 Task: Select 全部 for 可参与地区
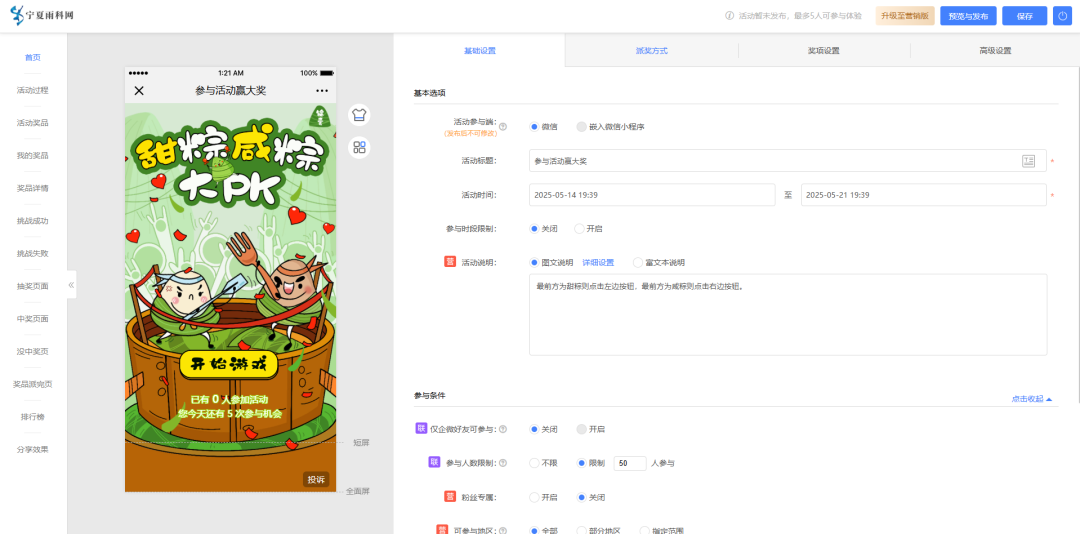click(x=534, y=531)
